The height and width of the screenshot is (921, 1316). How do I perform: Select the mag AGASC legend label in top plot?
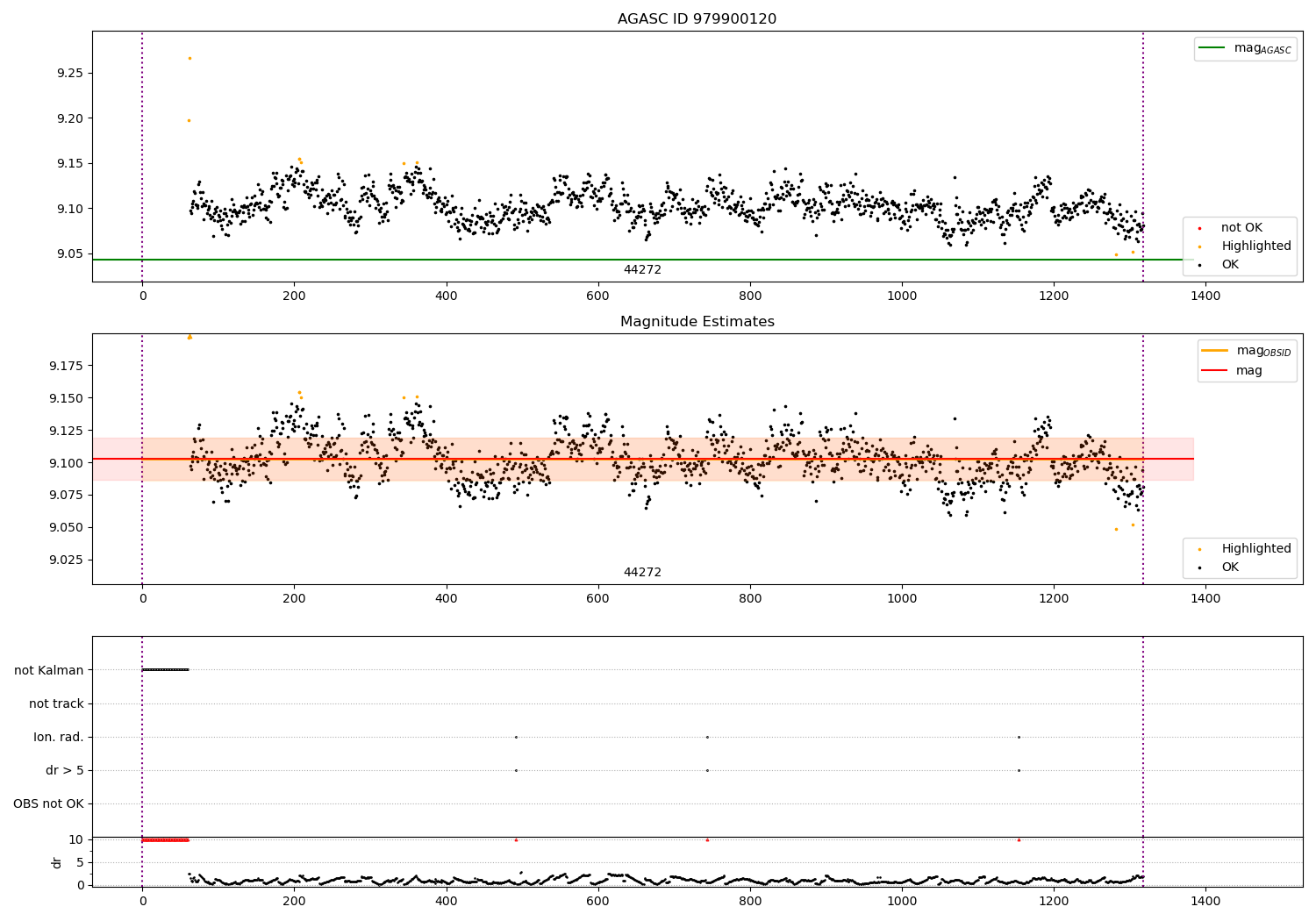coord(1262,48)
